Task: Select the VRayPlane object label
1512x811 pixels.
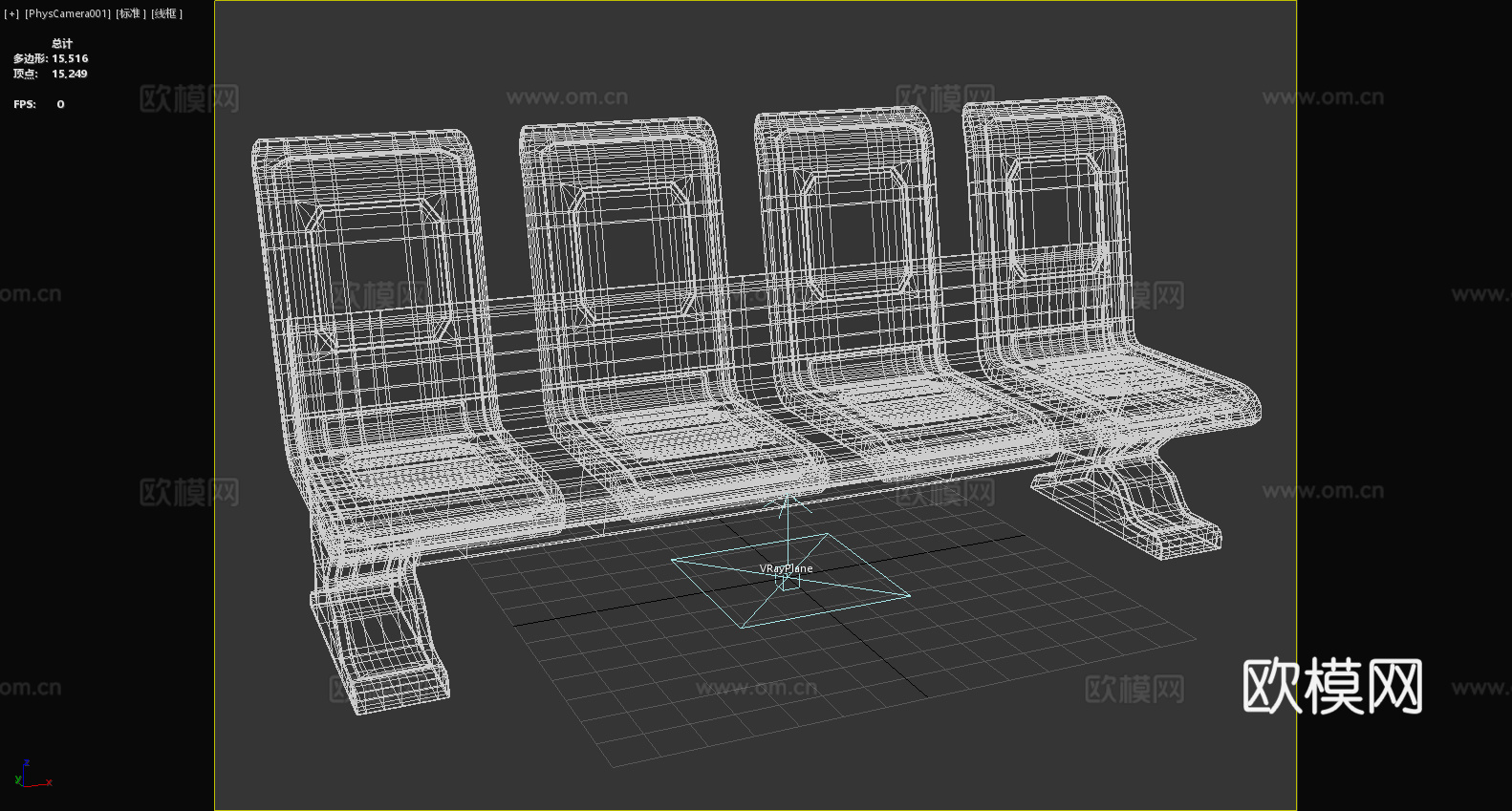Action: (787, 568)
